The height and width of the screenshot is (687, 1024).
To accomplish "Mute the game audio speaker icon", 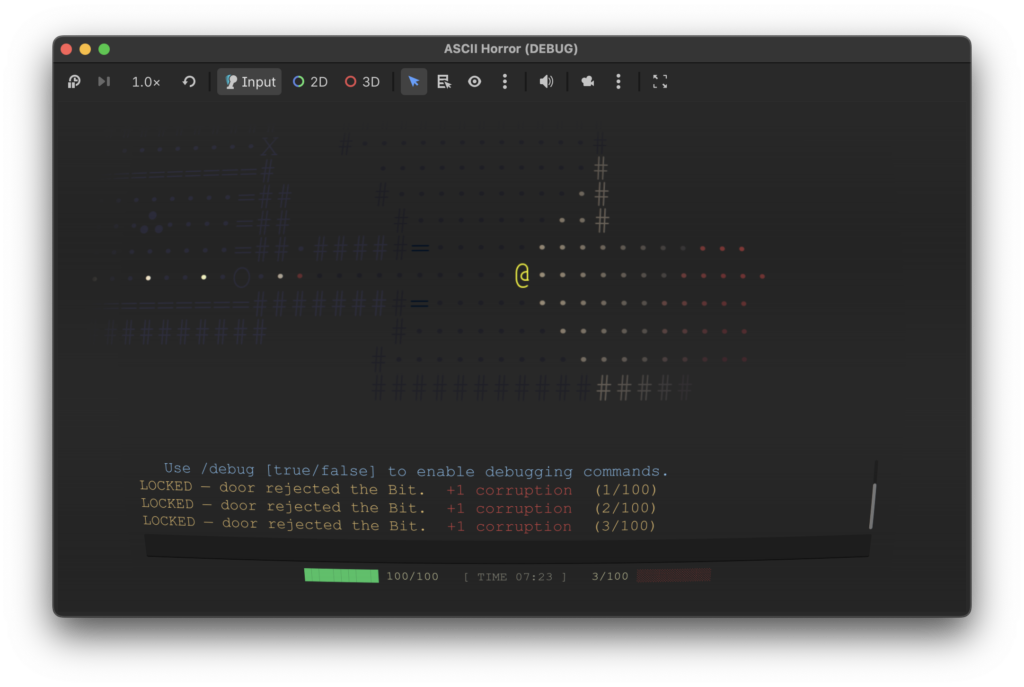I will click(546, 82).
